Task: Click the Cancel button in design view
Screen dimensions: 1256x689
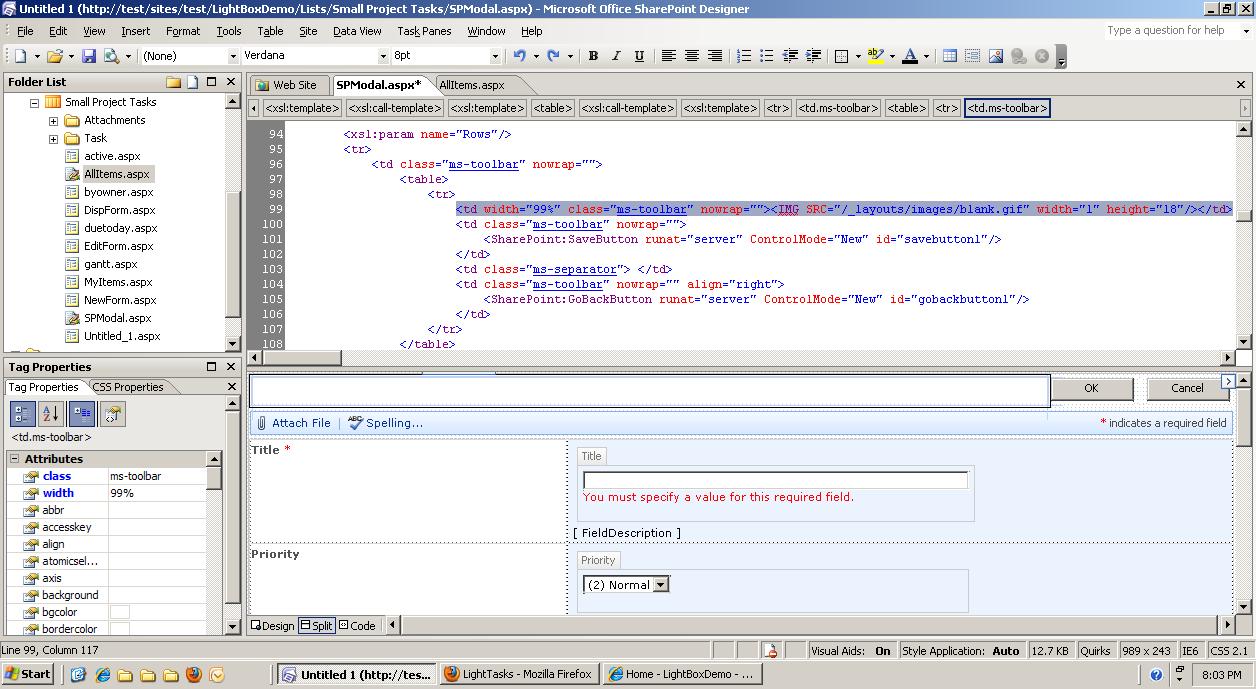Action: [1187, 388]
